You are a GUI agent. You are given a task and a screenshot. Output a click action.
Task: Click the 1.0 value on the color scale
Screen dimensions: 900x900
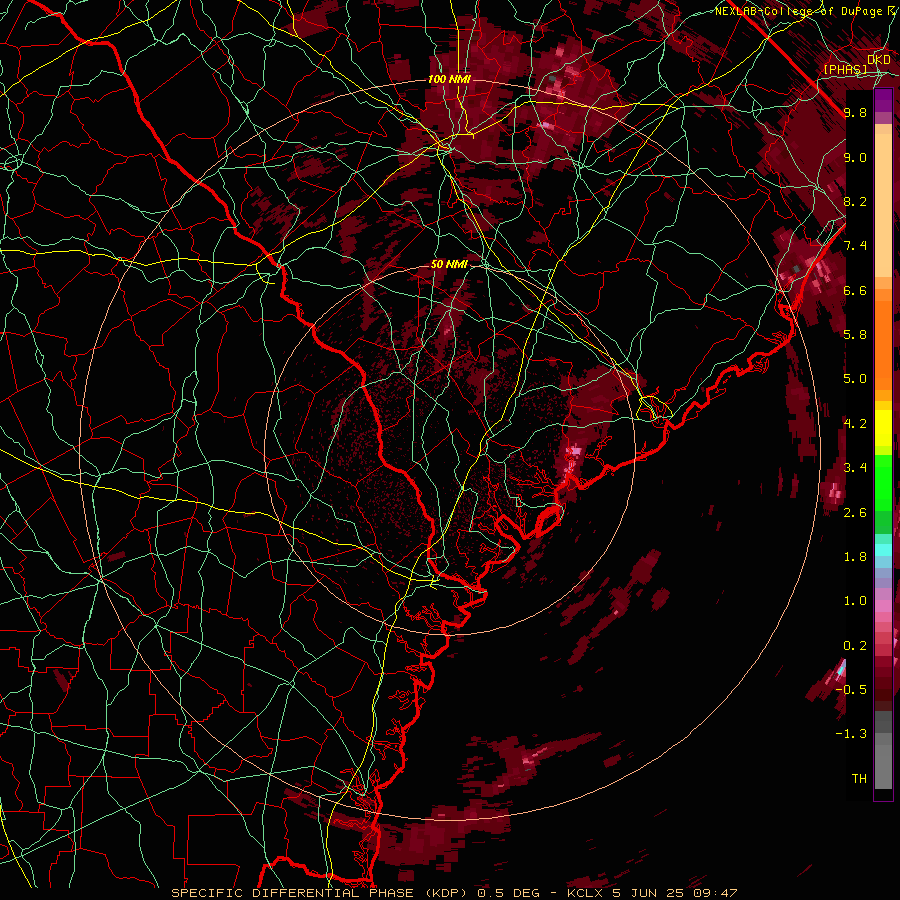click(855, 601)
